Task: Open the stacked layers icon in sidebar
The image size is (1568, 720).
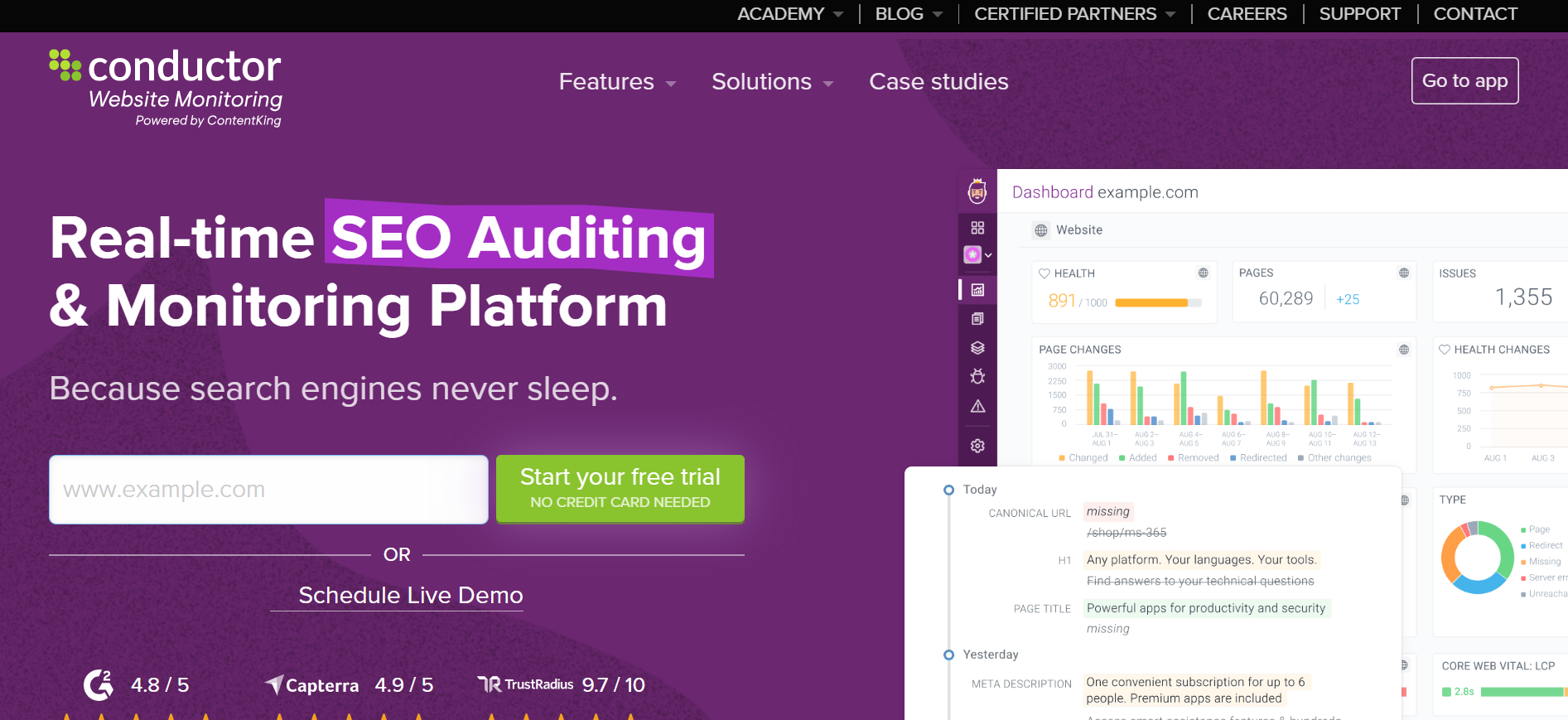Action: point(977,348)
